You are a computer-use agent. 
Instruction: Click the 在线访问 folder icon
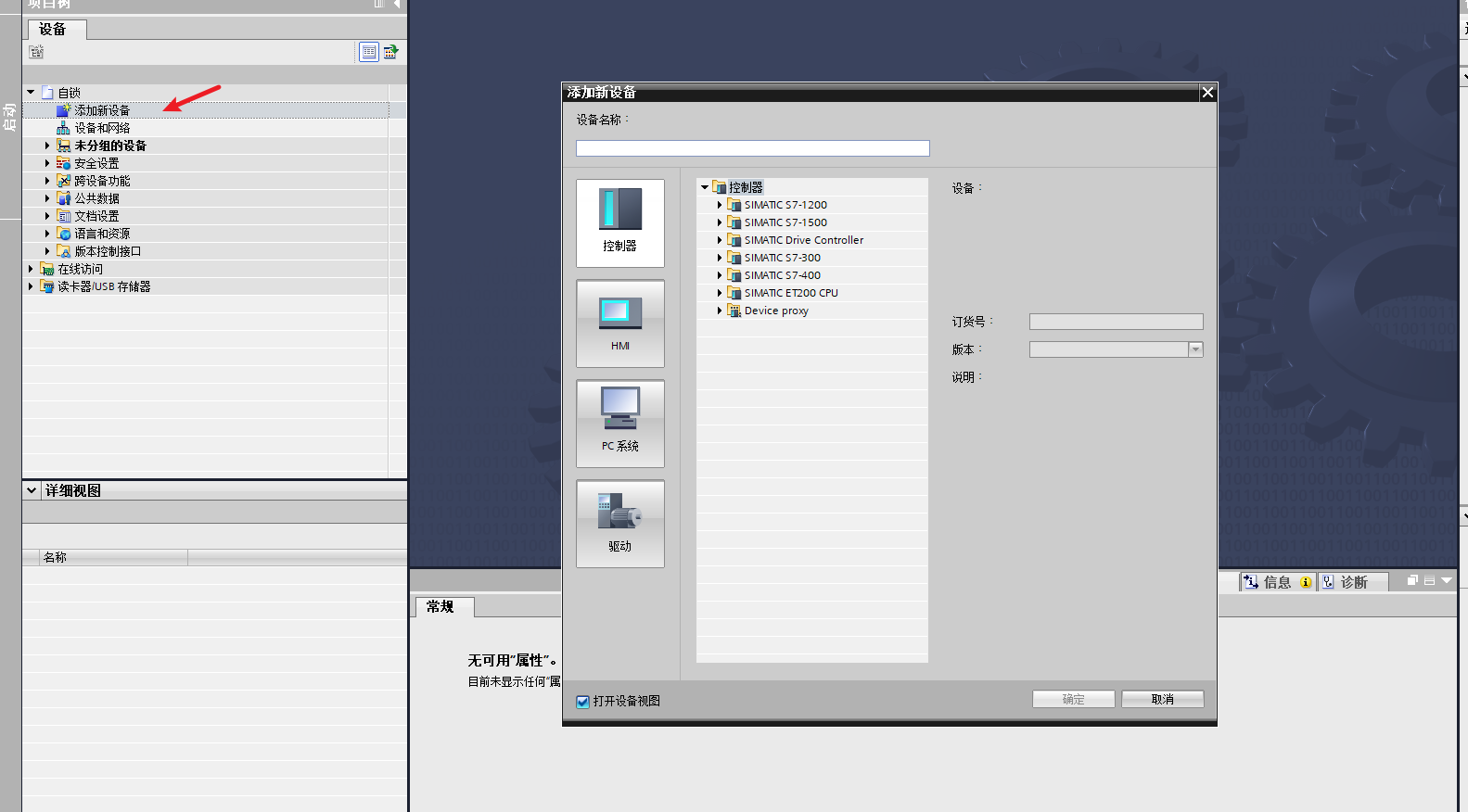(x=46, y=269)
